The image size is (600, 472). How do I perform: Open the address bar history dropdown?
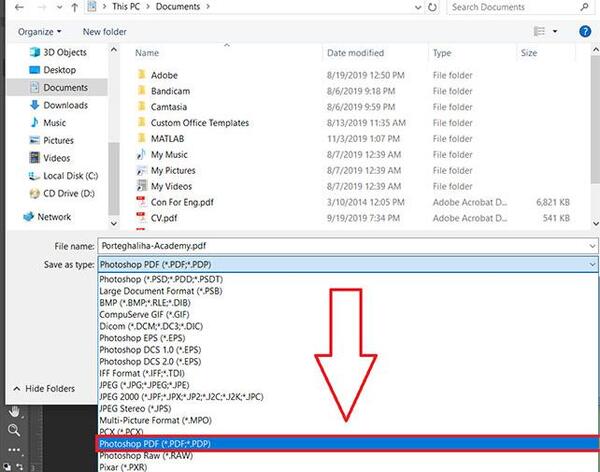pyautogui.click(x=418, y=7)
